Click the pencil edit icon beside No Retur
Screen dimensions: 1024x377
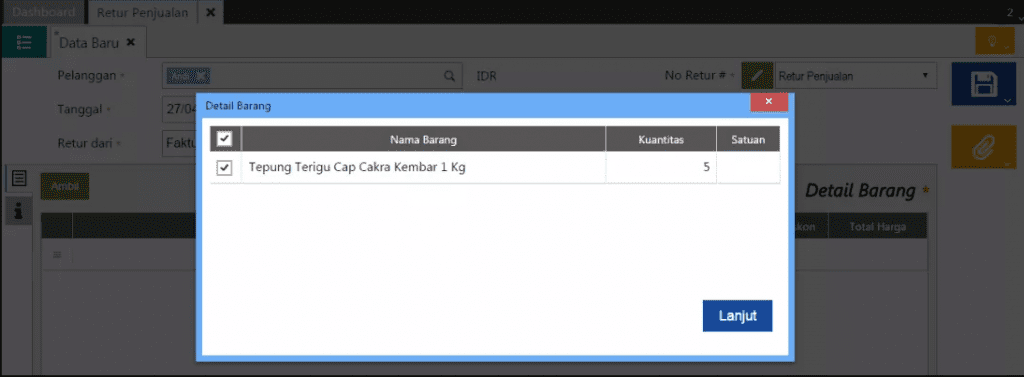[757, 76]
